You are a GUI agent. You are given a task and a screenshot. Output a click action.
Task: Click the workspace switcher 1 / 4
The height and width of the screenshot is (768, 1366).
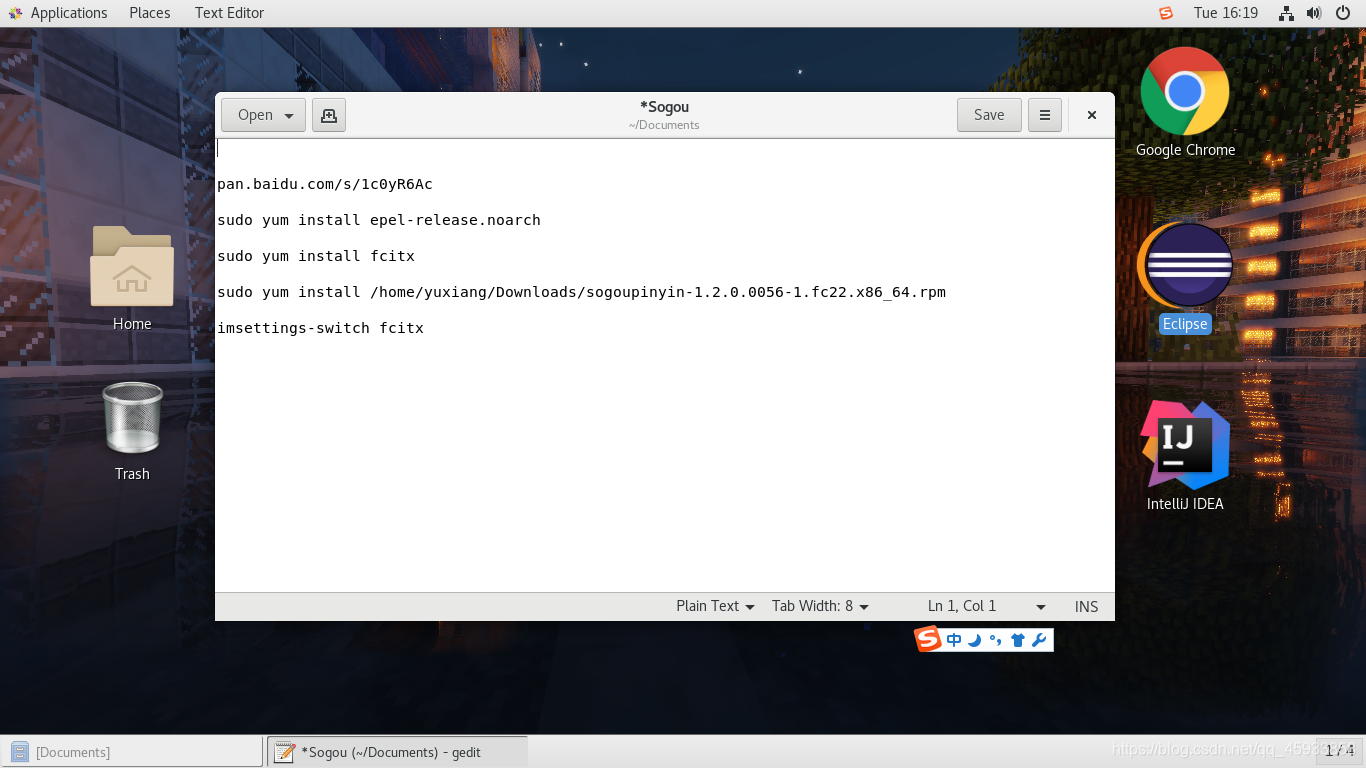click(1339, 751)
